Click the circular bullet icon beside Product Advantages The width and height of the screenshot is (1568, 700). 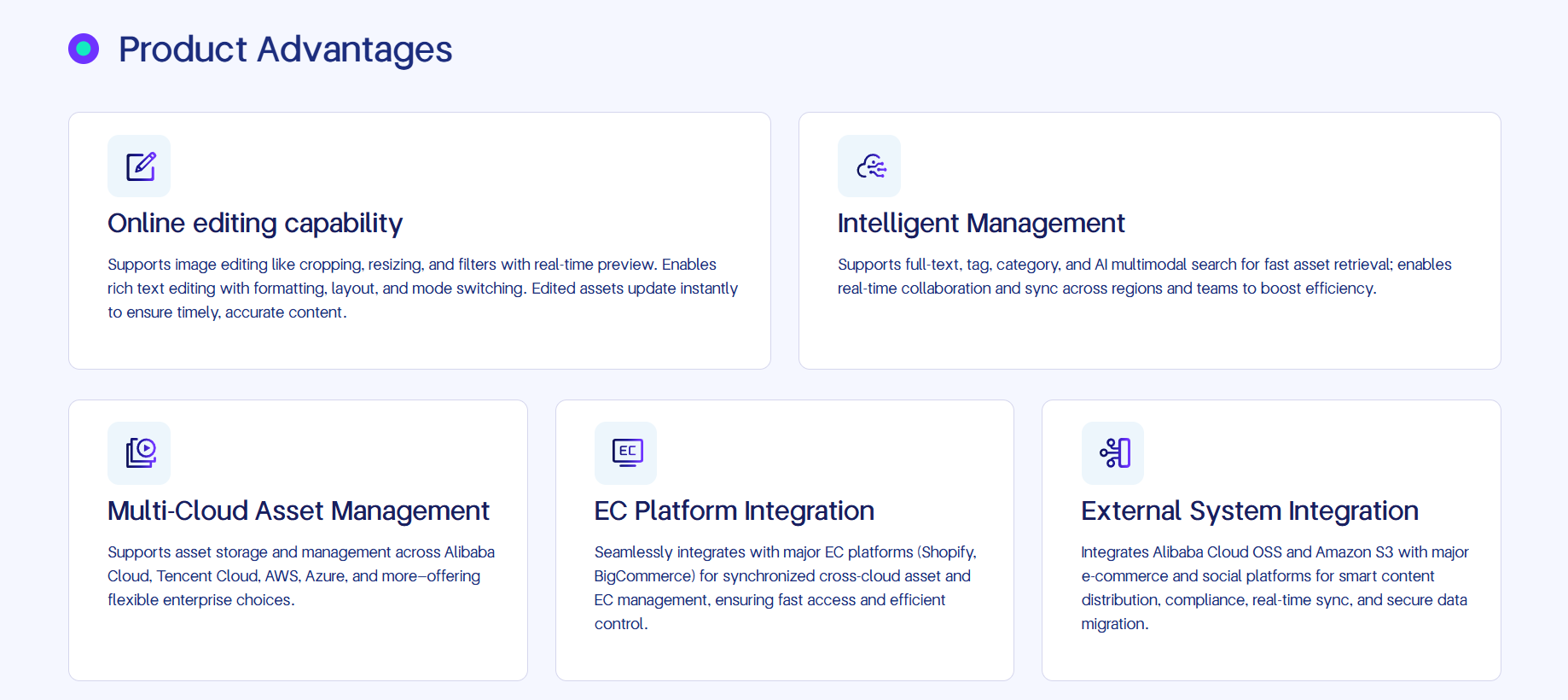(x=84, y=49)
